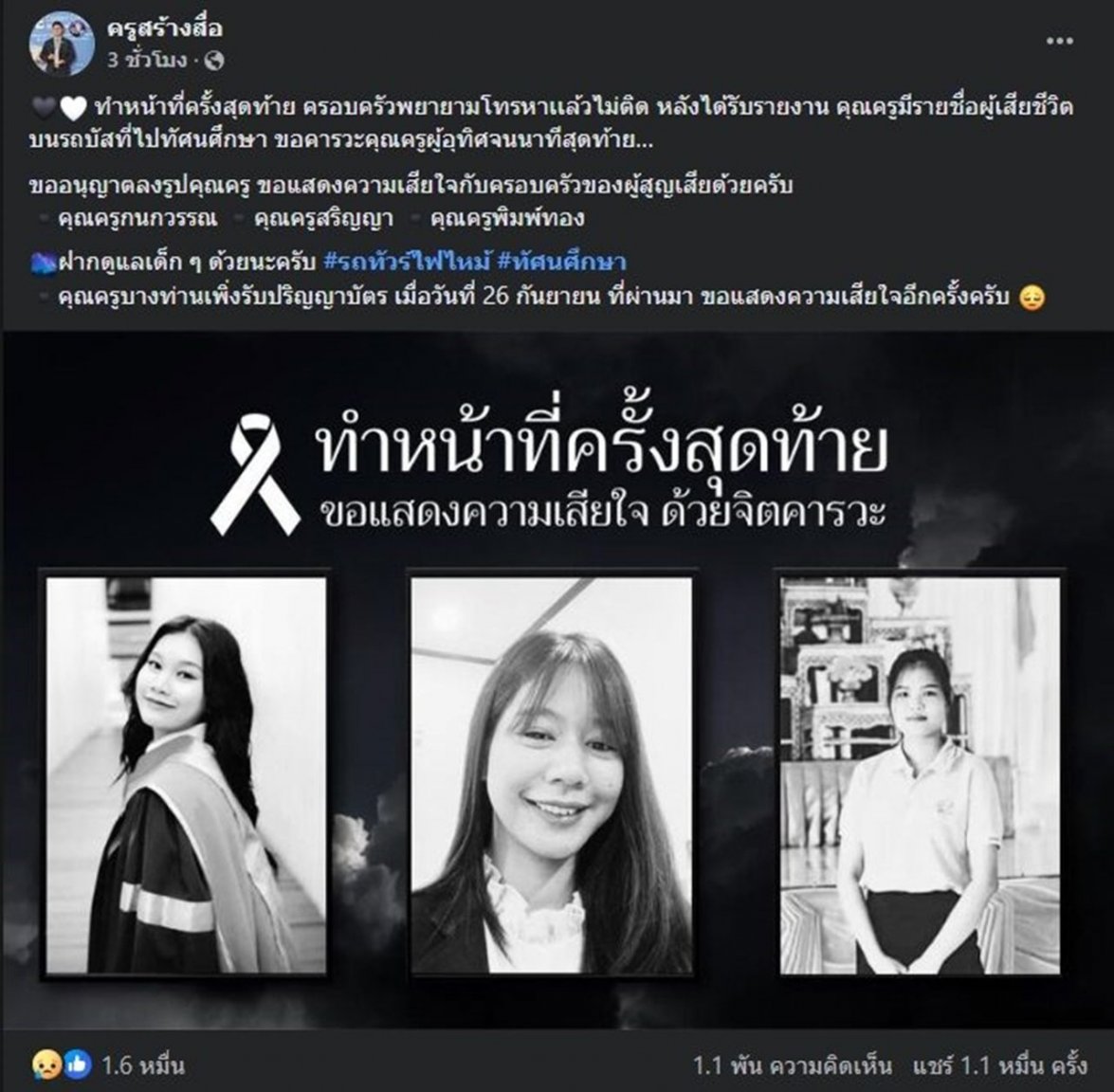Click the ทำหน้าที่ครั้งสุดท้าย image headline
The image size is (1114, 1092).
tap(601, 446)
